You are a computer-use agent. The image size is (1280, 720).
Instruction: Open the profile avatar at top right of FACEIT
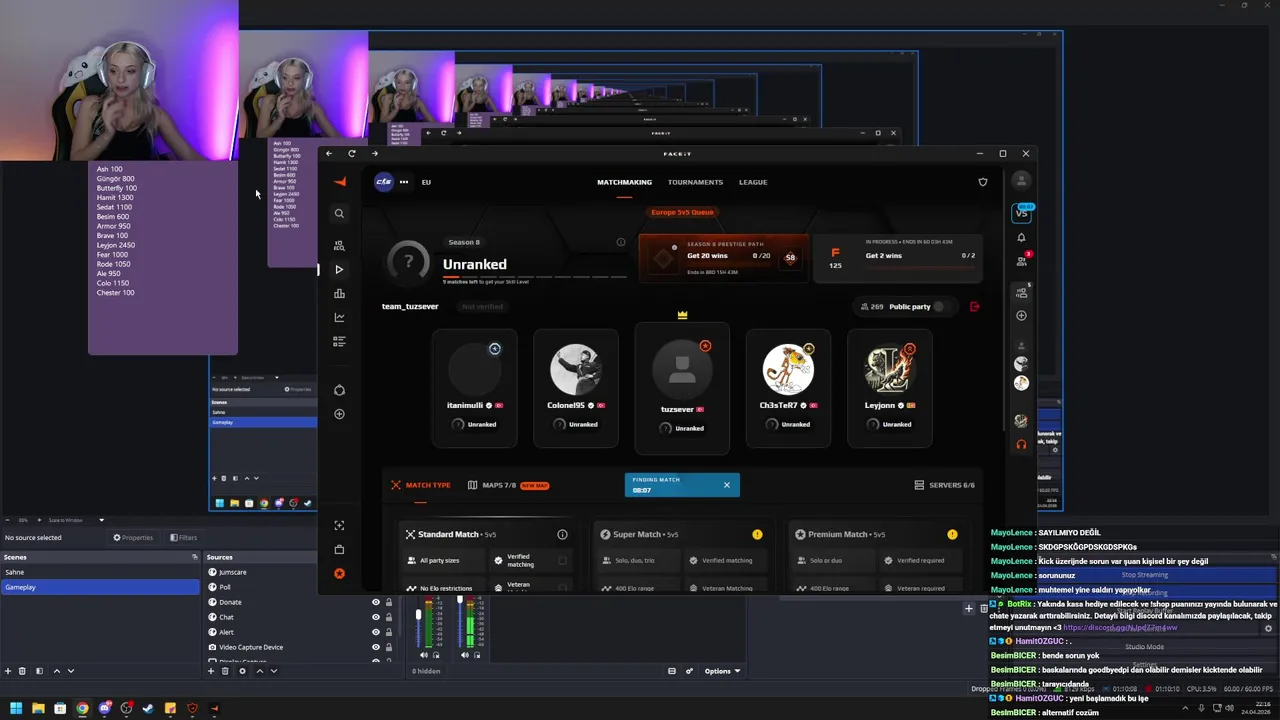pos(1021,181)
